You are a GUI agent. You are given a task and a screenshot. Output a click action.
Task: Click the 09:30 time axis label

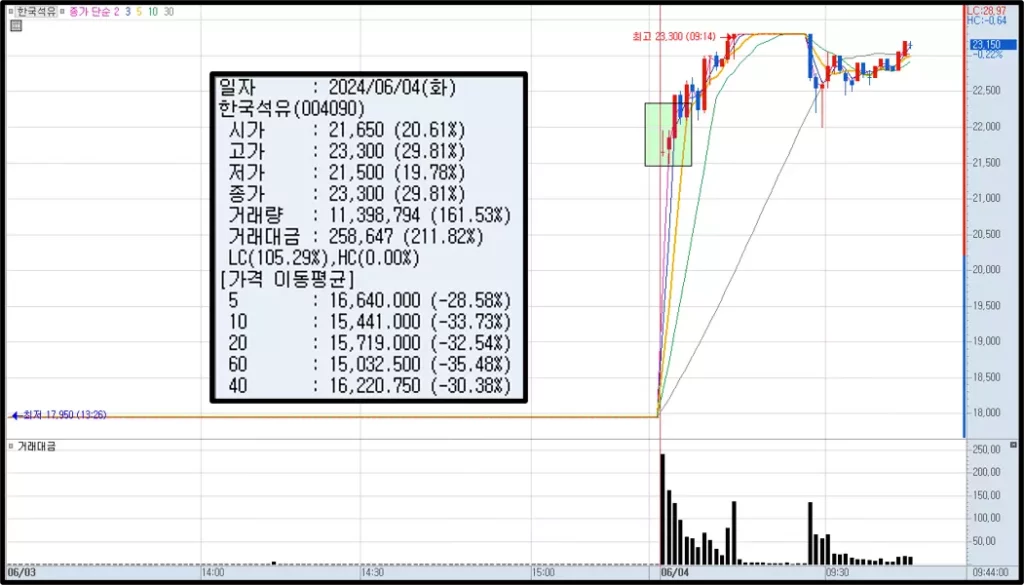pyautogui.click(x=838, y=571)
